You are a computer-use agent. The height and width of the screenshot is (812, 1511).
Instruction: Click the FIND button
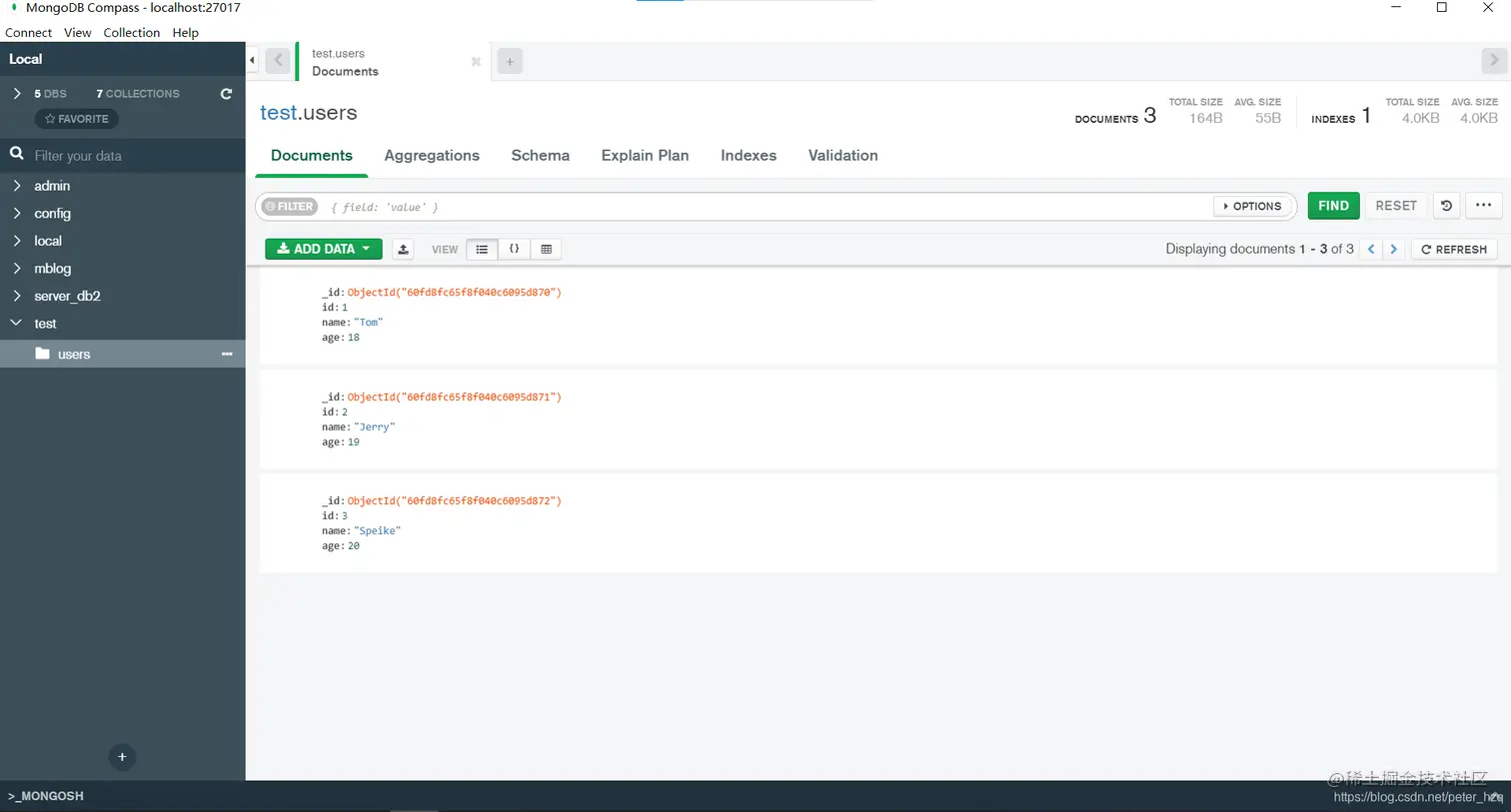tap(1333, 206)
